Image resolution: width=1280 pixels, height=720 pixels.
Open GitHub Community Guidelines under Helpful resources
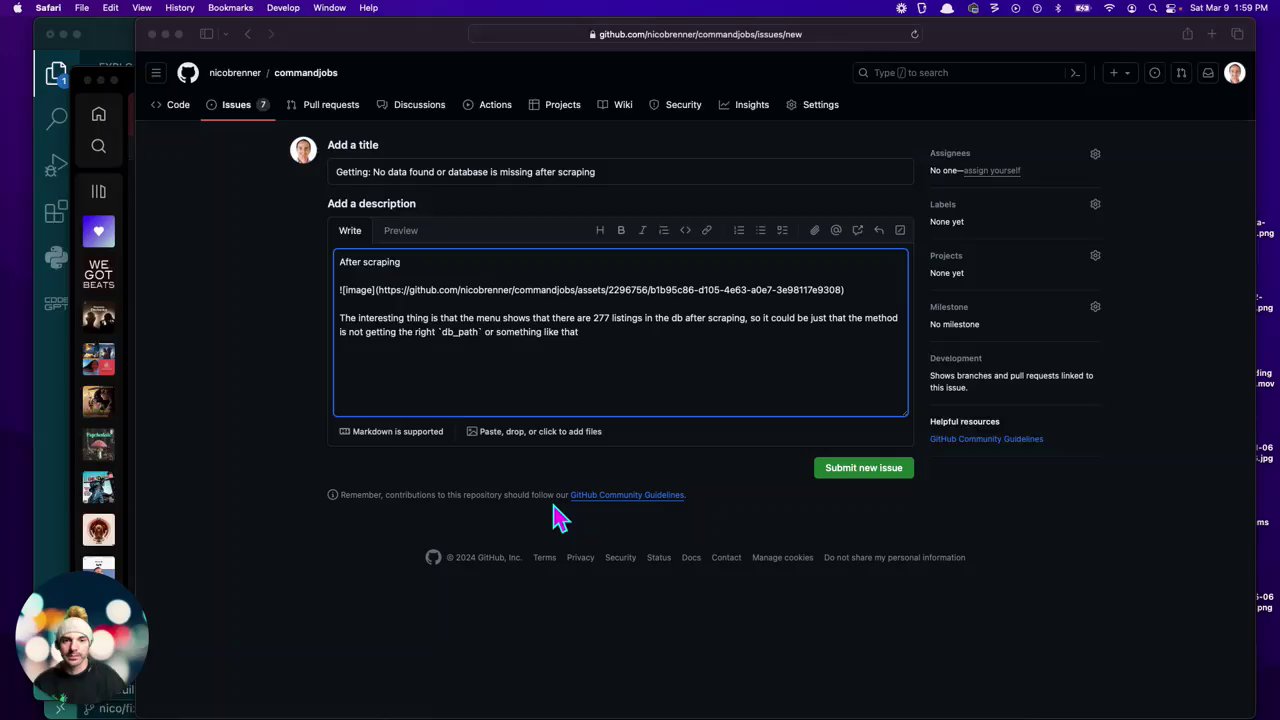(x=986, y=439)
